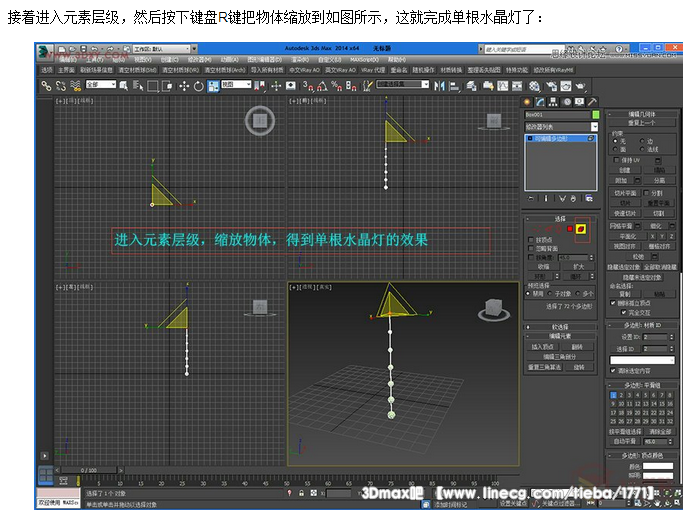683x510 pixels.
Task: Click the Mirror tool icon
Action: coord(439,86)
